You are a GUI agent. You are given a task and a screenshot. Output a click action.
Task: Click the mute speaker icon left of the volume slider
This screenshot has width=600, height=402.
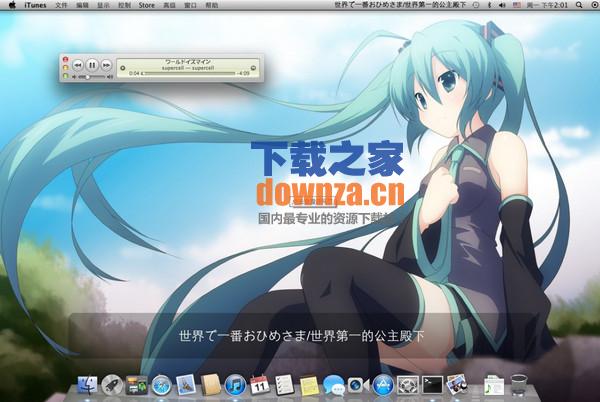74,77
